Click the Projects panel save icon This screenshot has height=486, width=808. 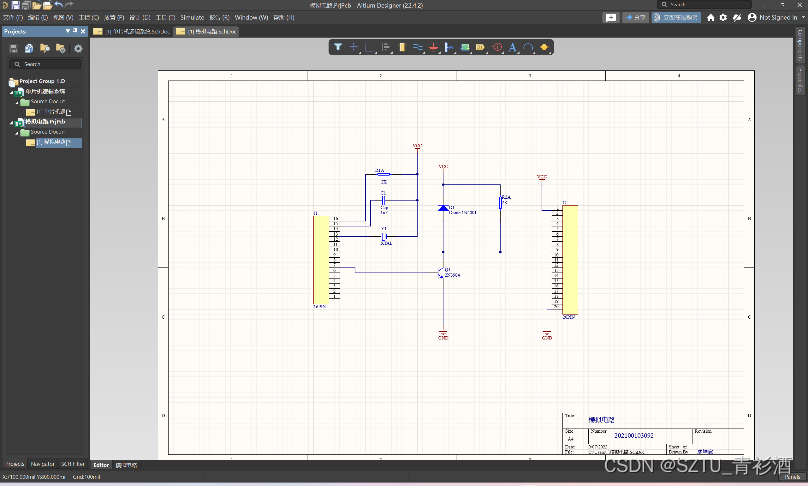point(14,48)
